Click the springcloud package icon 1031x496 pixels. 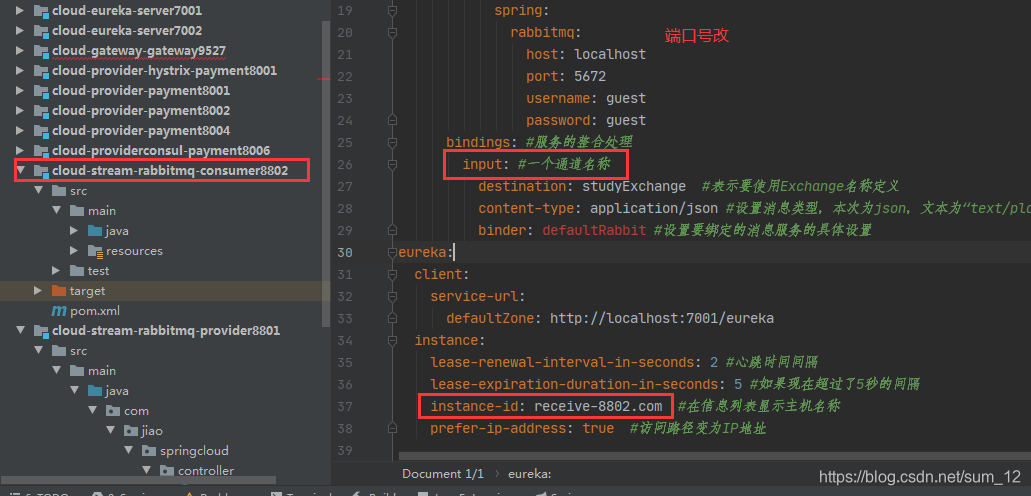tap(149, 451)
